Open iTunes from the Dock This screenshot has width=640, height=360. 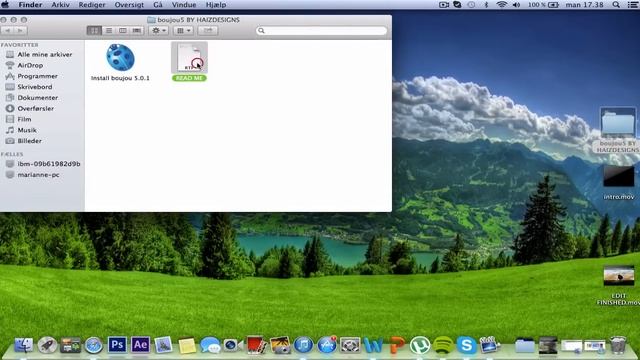[x=303, y=345]
